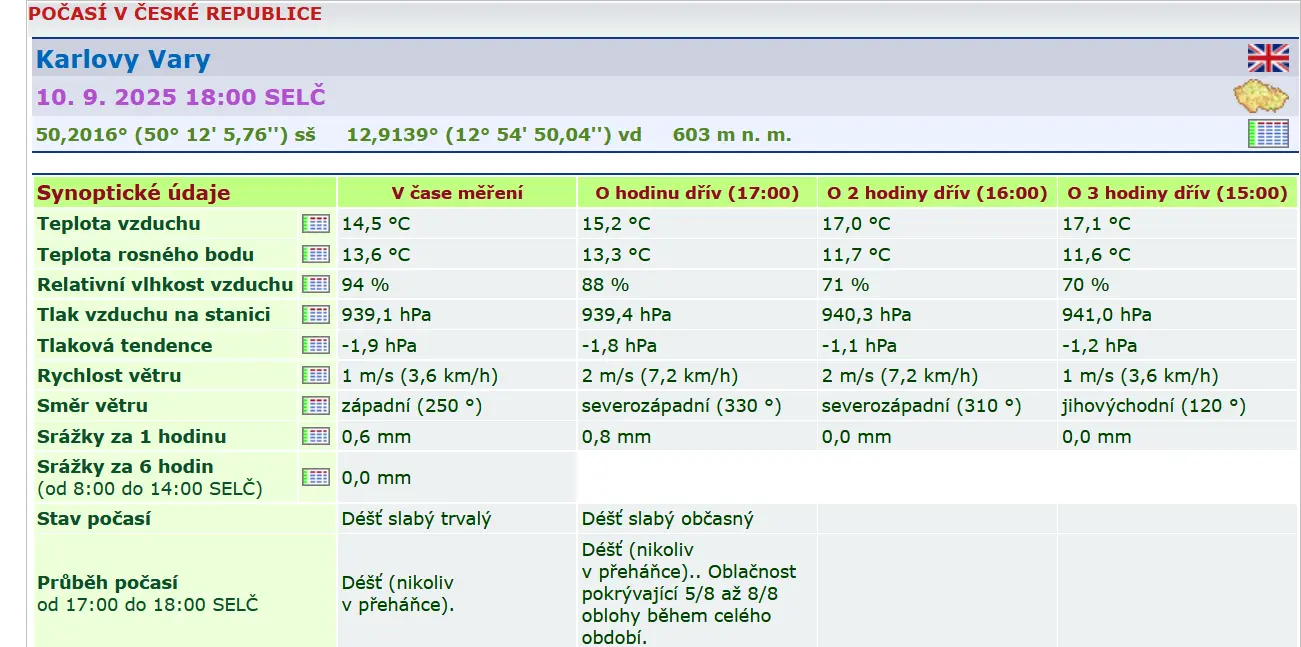This screenshot has width=1301, height=647.
Task: Click the date 10. 9. 2025 18:00 SELČ
Action: (181, 98)
